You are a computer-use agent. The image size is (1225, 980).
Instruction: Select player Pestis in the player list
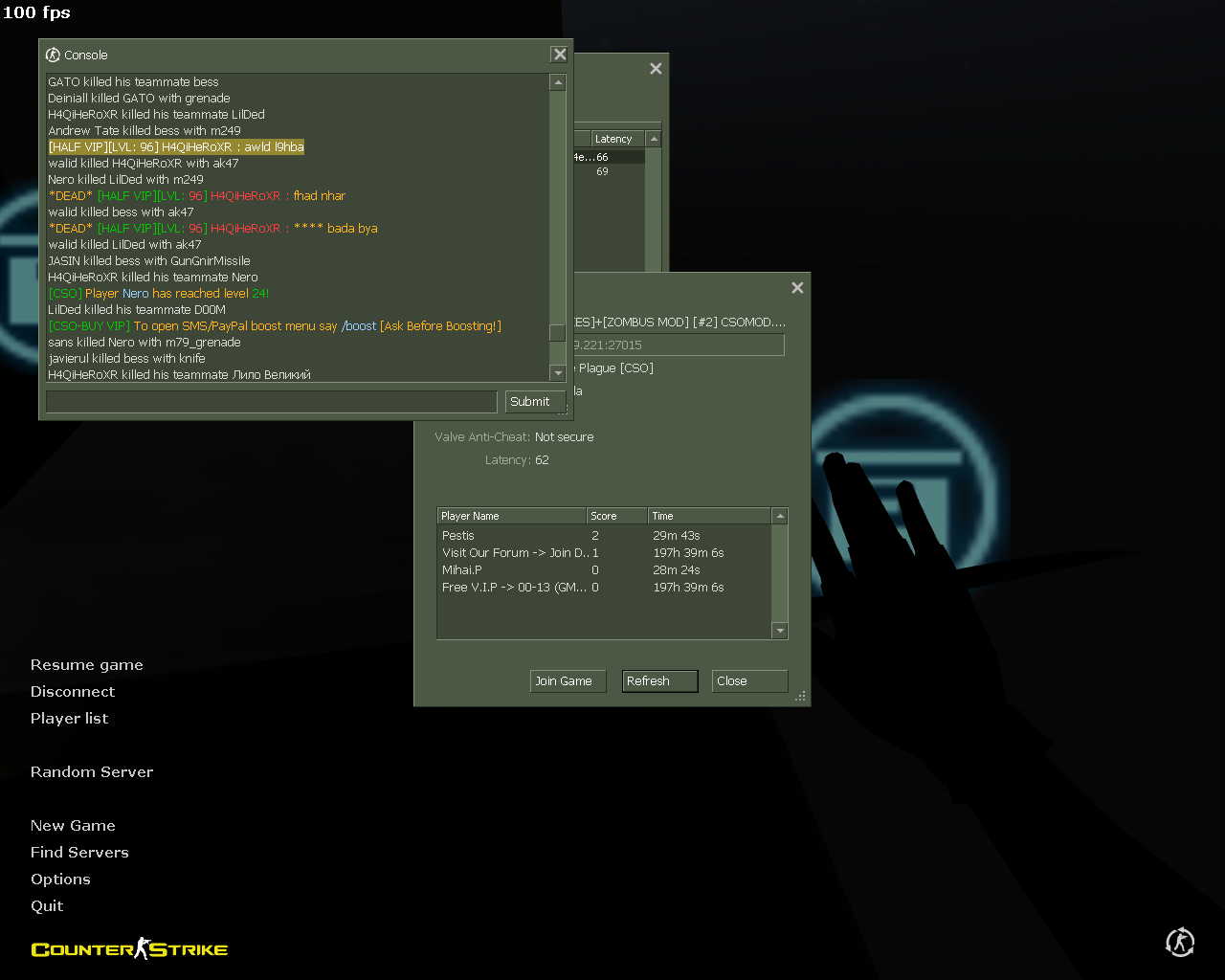pyautogui.click(x=458, y=536)
